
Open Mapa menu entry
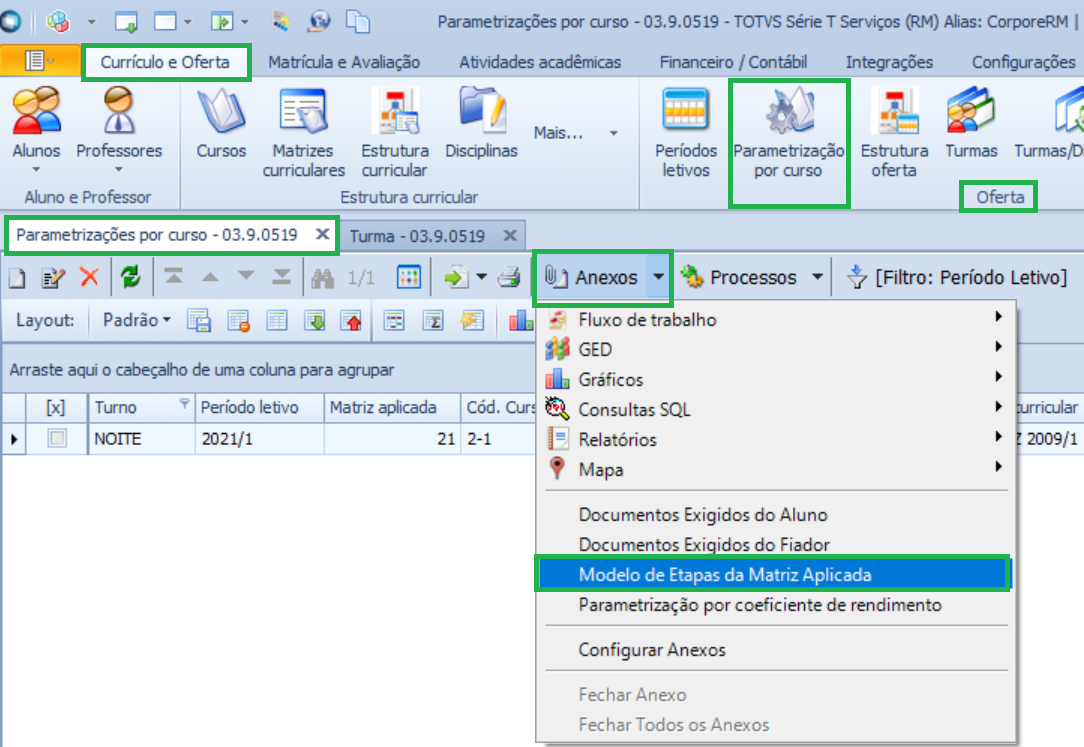776,469
